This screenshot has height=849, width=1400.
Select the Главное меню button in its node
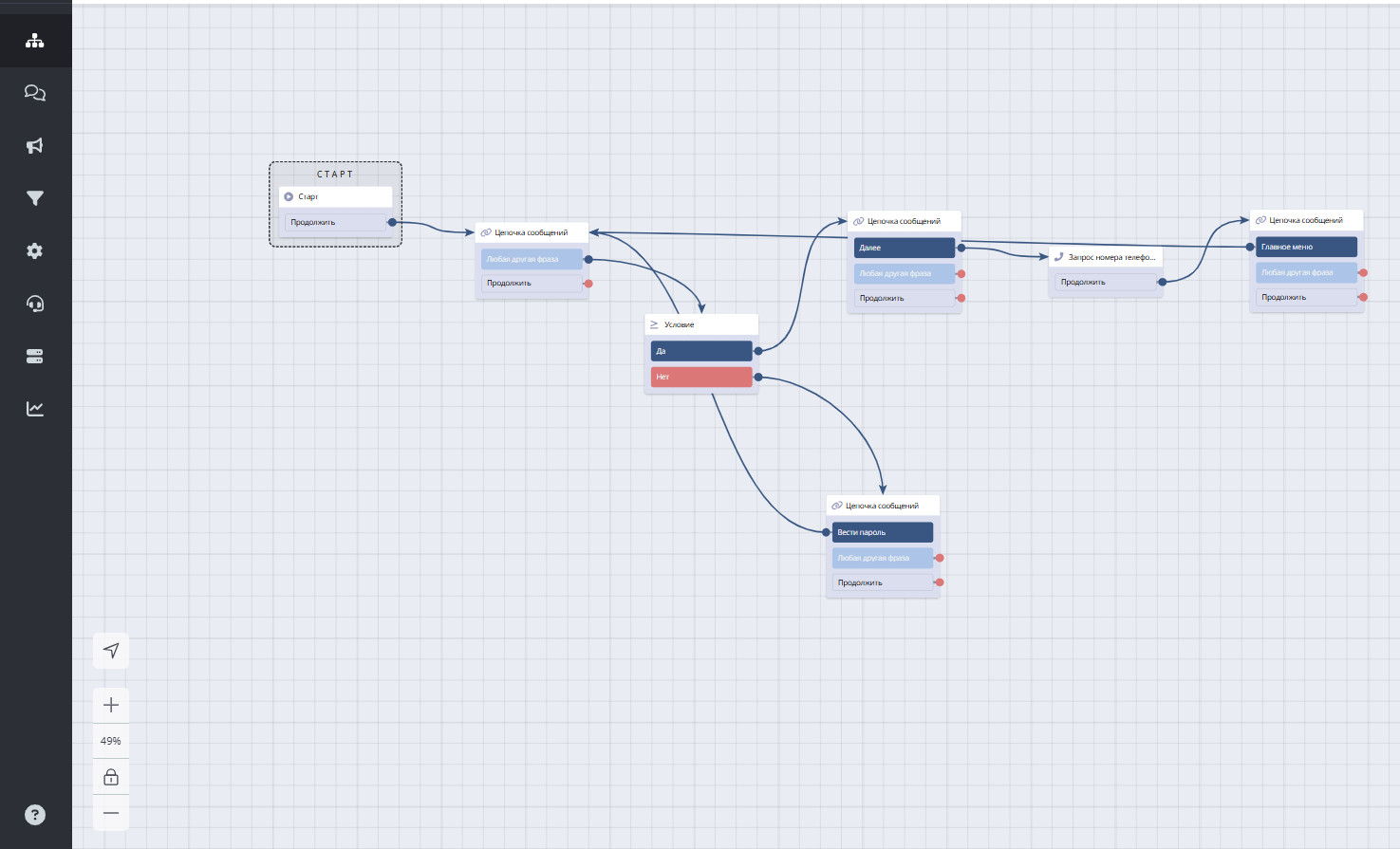click(1307, 247)
